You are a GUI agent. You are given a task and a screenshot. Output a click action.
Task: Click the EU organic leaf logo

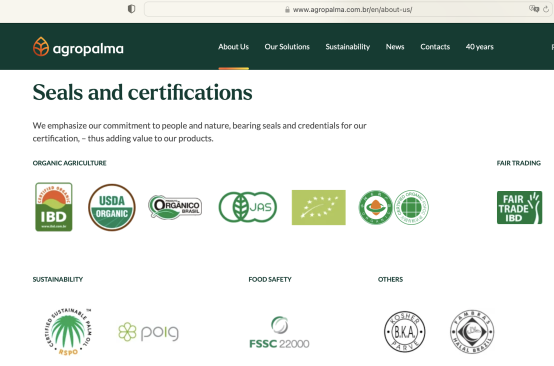[x=319, y=207]
